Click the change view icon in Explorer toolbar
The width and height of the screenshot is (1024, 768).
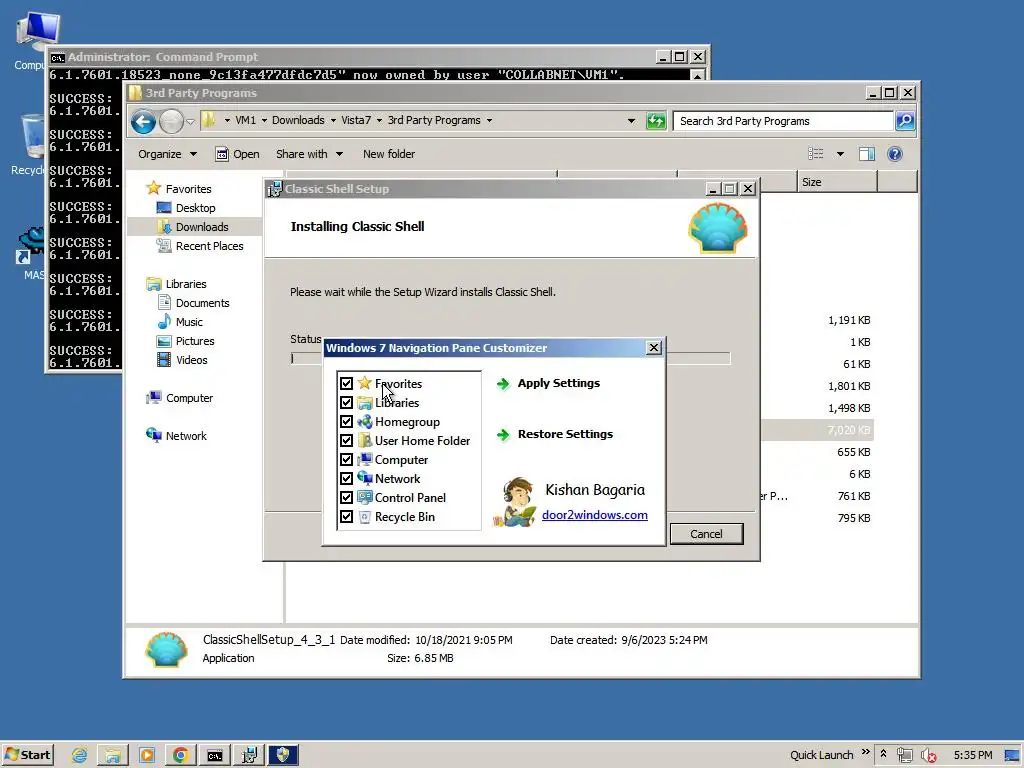pos(816,154)
